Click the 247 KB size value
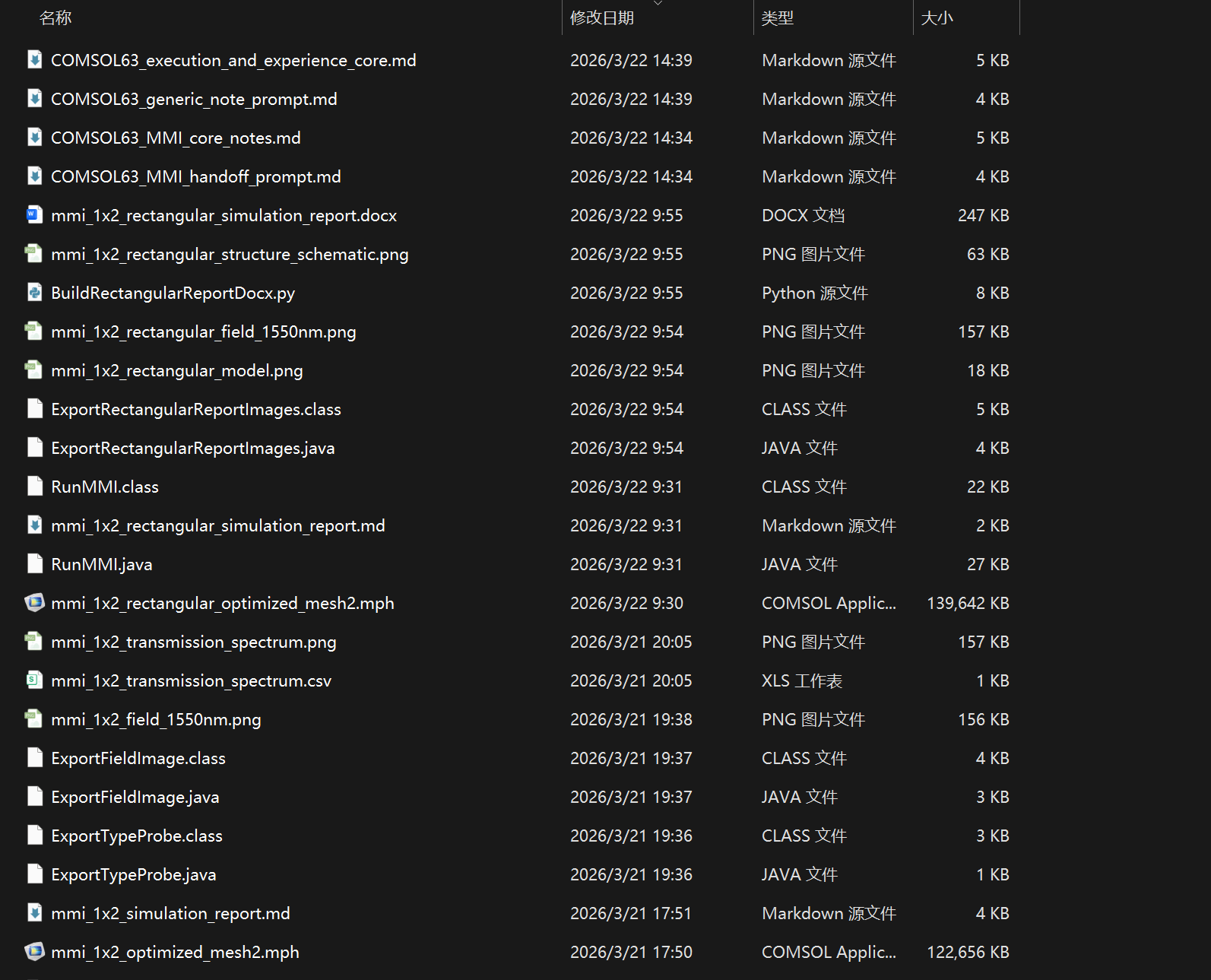This screenshot has height=980, width=1211. pos(984,215)
